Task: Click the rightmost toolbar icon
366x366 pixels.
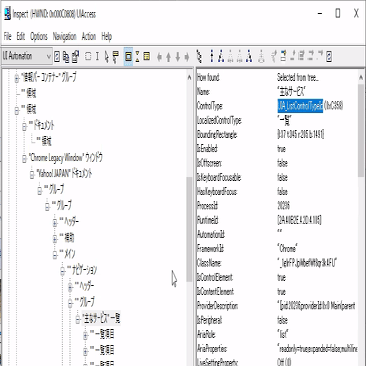Action: coord(329,57)
